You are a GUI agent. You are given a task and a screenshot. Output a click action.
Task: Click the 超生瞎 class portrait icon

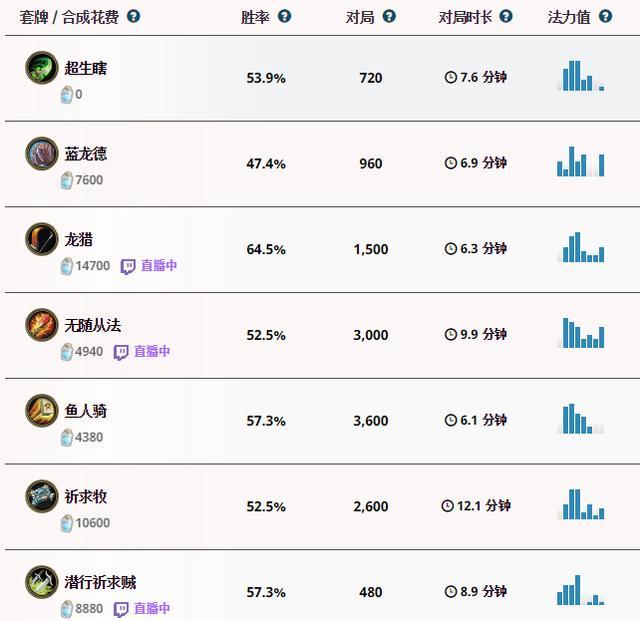[x=42, y=67]
